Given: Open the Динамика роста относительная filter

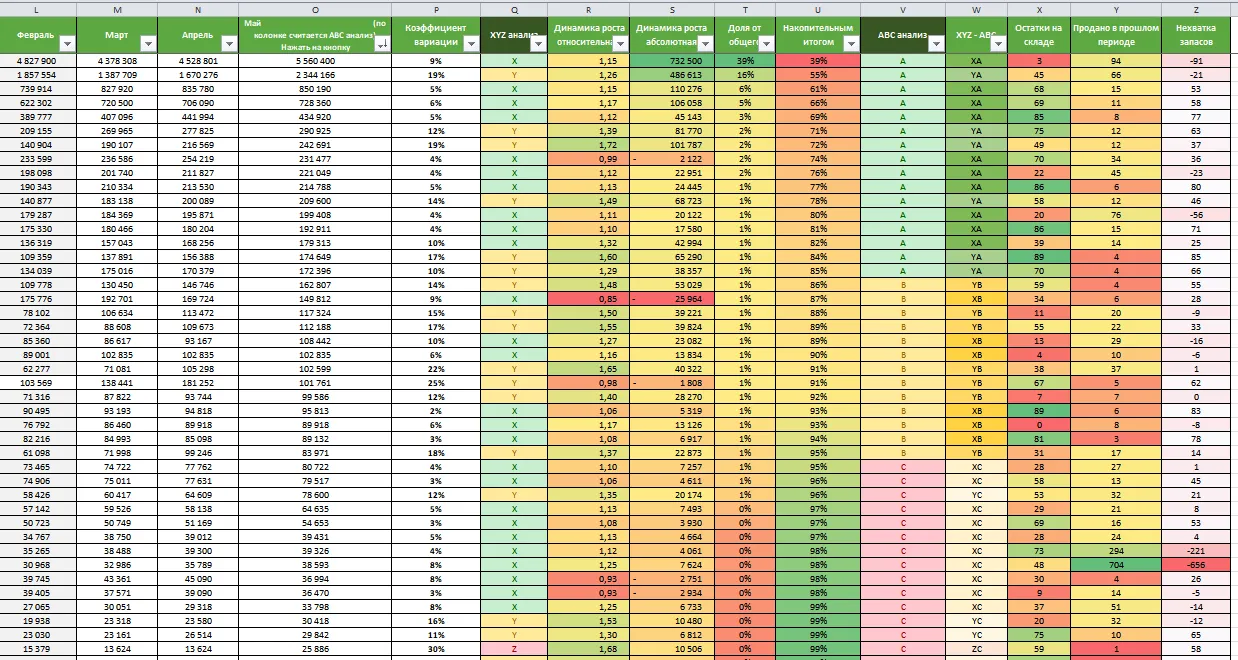Looking at the screenshot, I should click(620, 43).
